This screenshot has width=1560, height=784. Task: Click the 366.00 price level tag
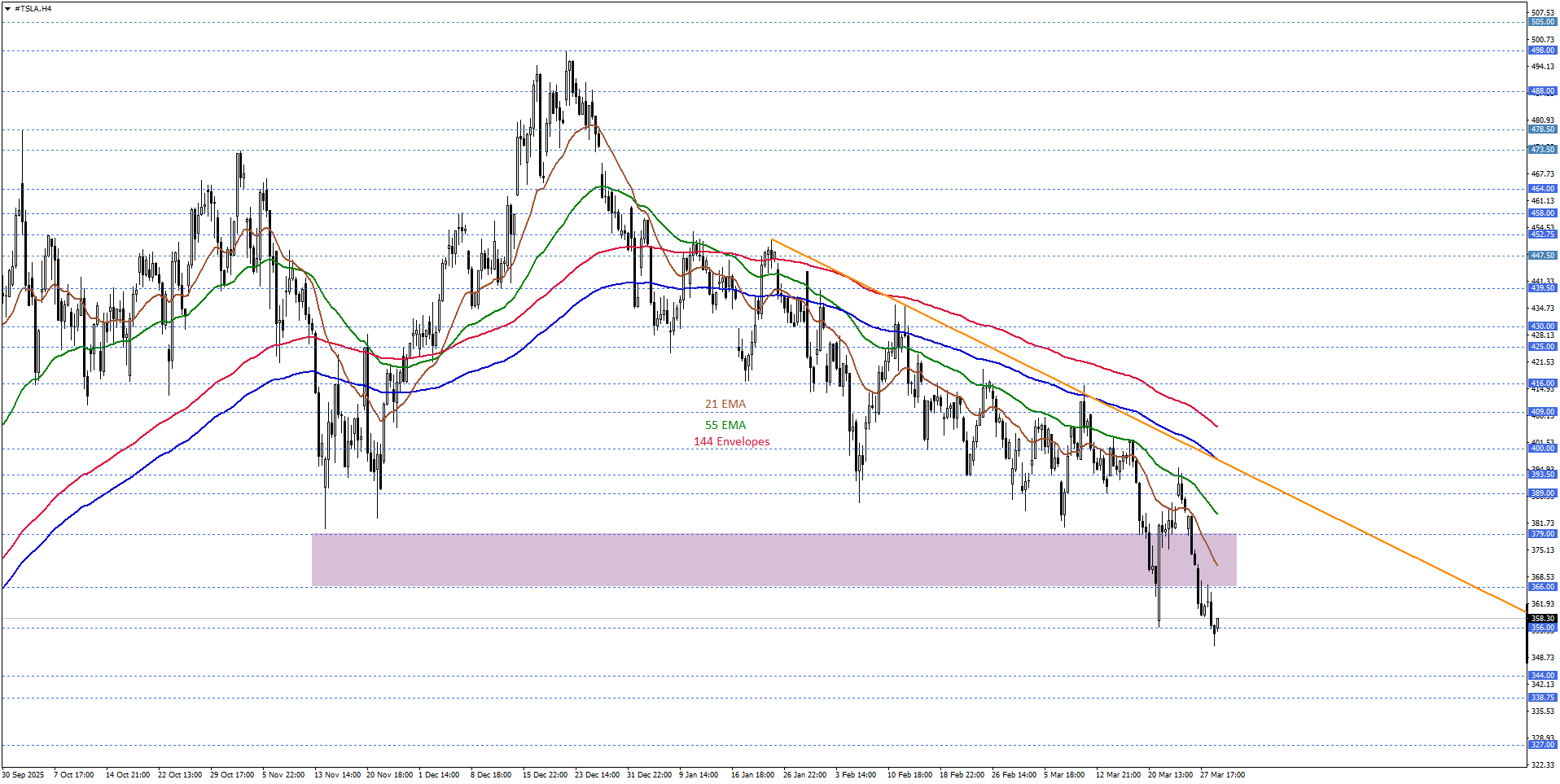(1542, 587)
